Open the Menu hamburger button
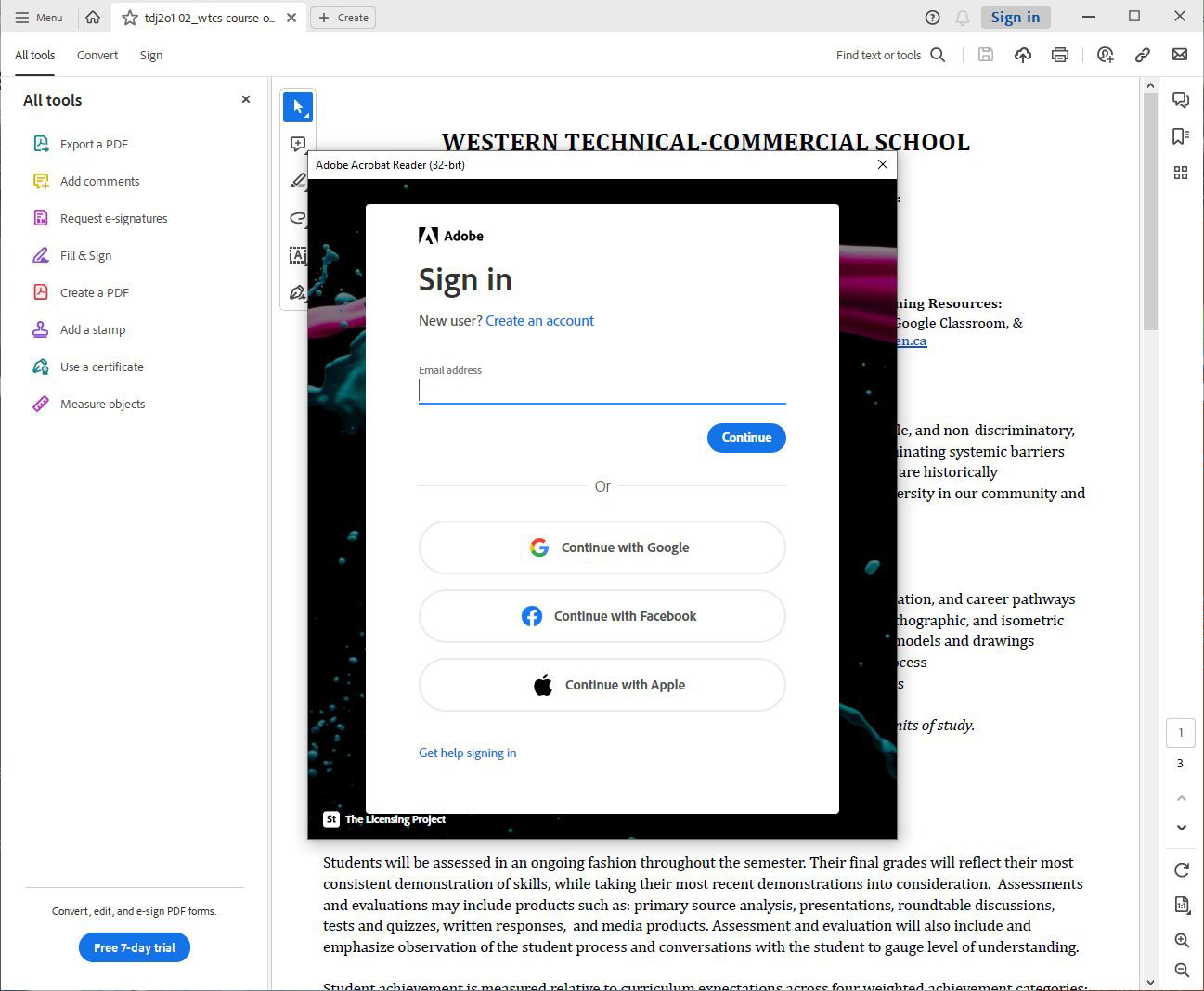Viewport: 1204px width, 991px height. tap(39, 17)
